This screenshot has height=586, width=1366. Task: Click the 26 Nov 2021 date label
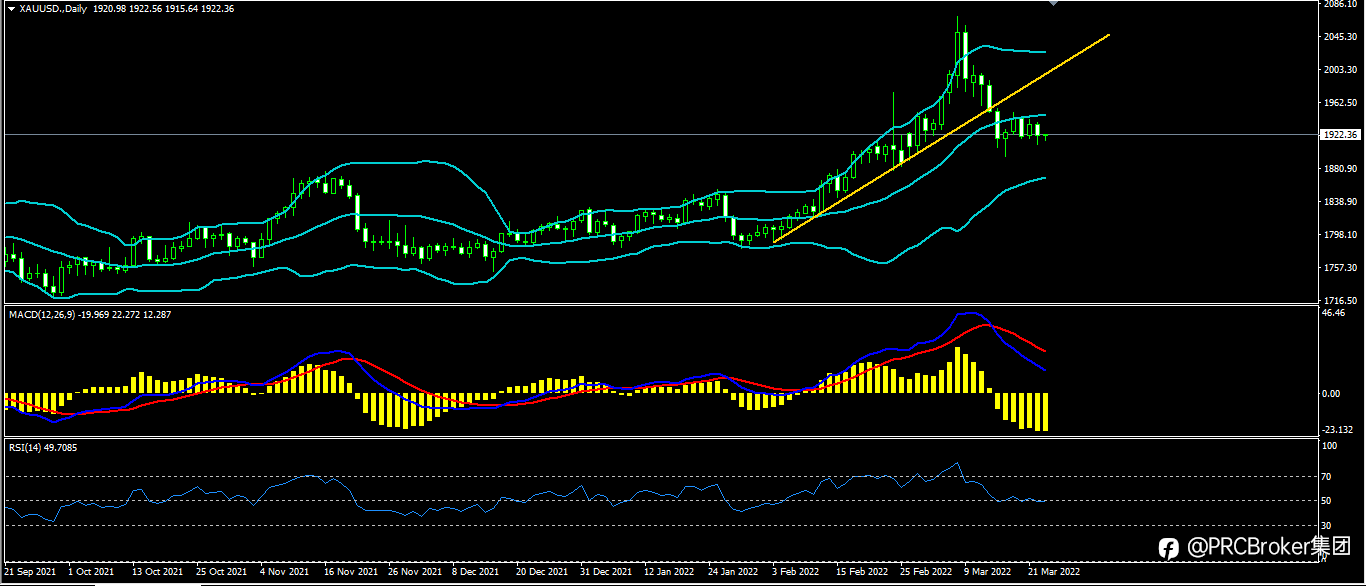tap(415, 573)
